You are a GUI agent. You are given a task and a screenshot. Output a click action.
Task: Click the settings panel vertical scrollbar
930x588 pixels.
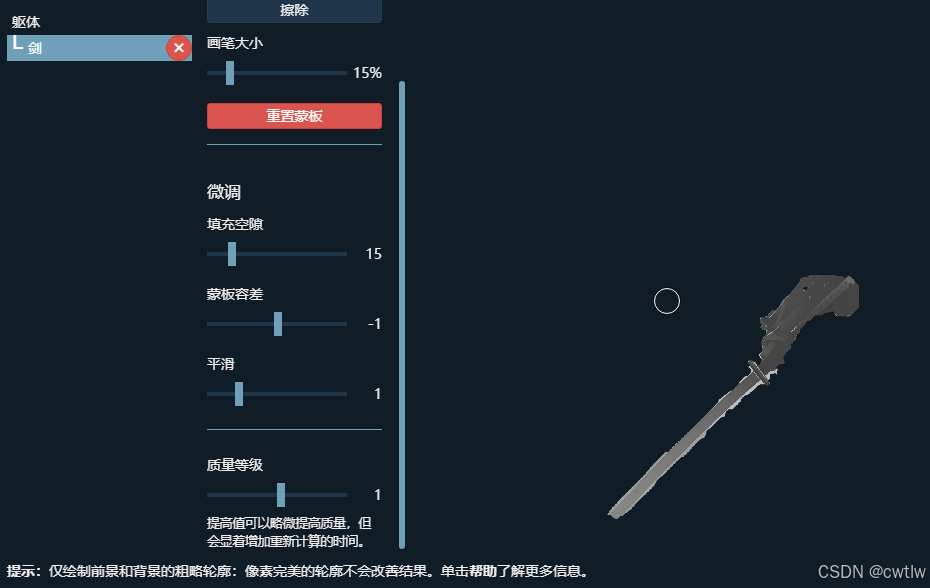pos(402,314)
